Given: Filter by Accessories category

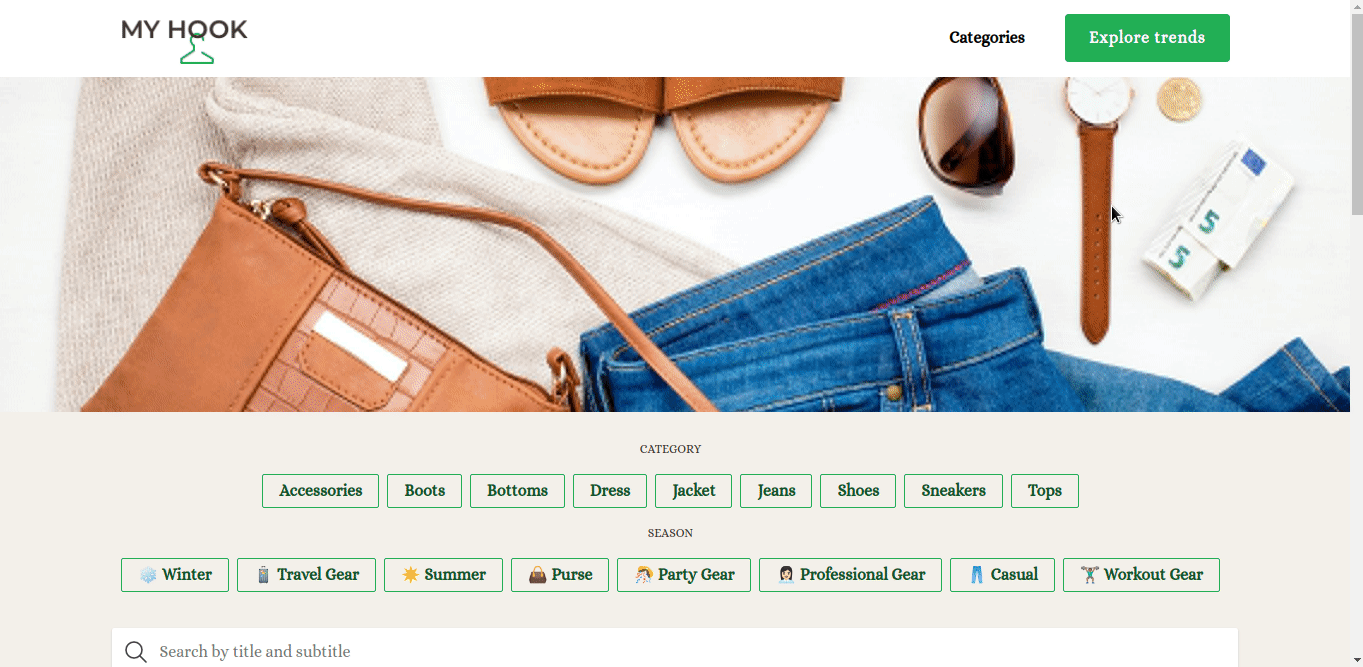Looking at the screenshot, I should (x=320, y=491).
